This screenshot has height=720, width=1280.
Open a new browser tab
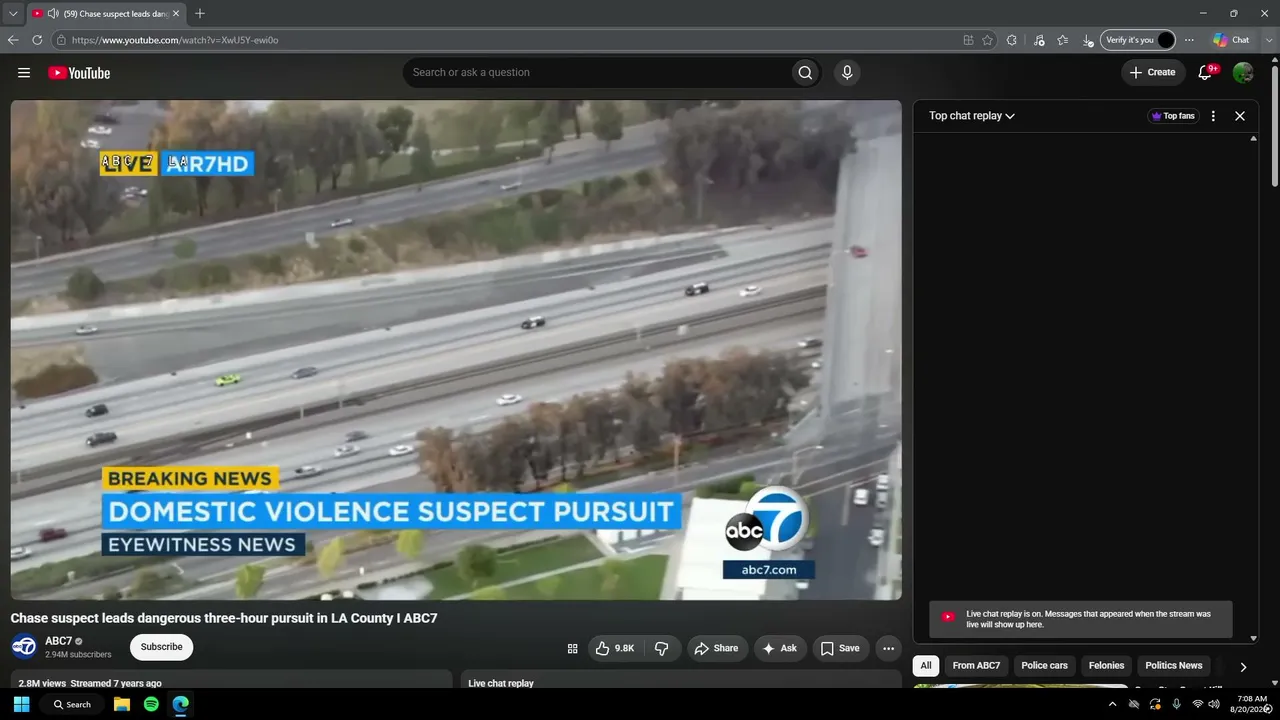pyautogui.click(x=200, y=14)
